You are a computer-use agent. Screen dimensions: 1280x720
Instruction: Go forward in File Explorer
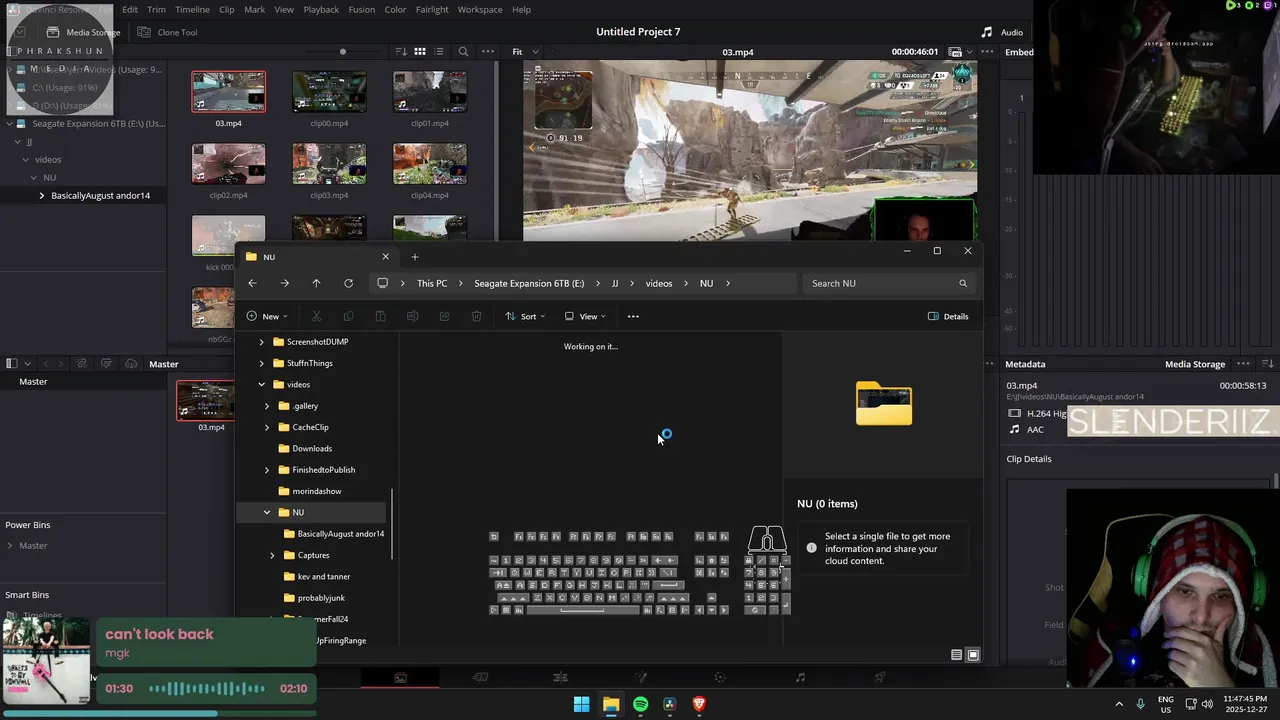pyautogui.click(x=284, y=283)
